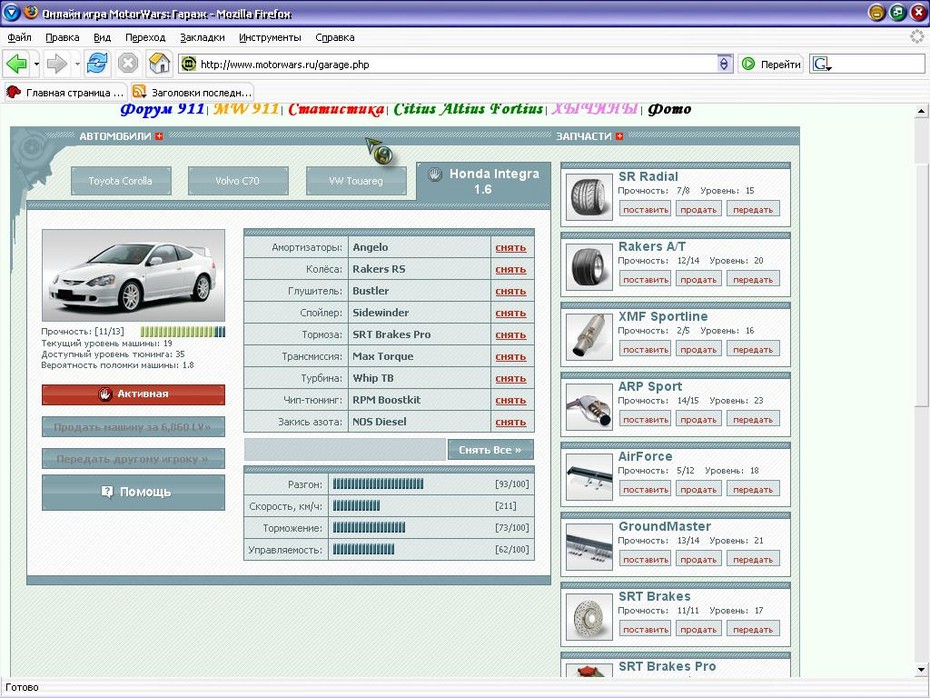
Task: Reload the page with the Refresh icon
Action: click(x=97, y=63)
